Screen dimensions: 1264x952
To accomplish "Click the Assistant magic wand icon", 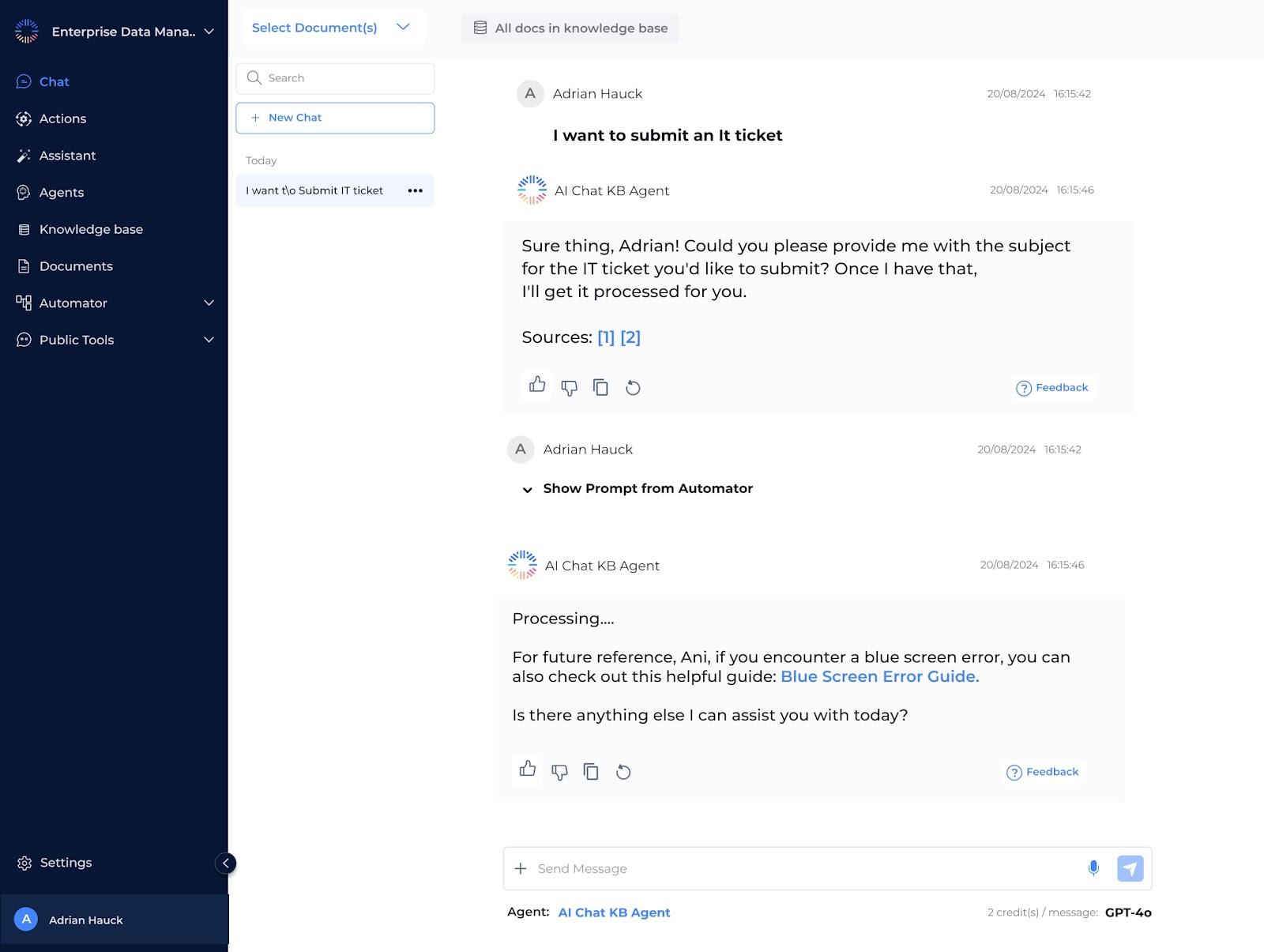I will [24, 156].
